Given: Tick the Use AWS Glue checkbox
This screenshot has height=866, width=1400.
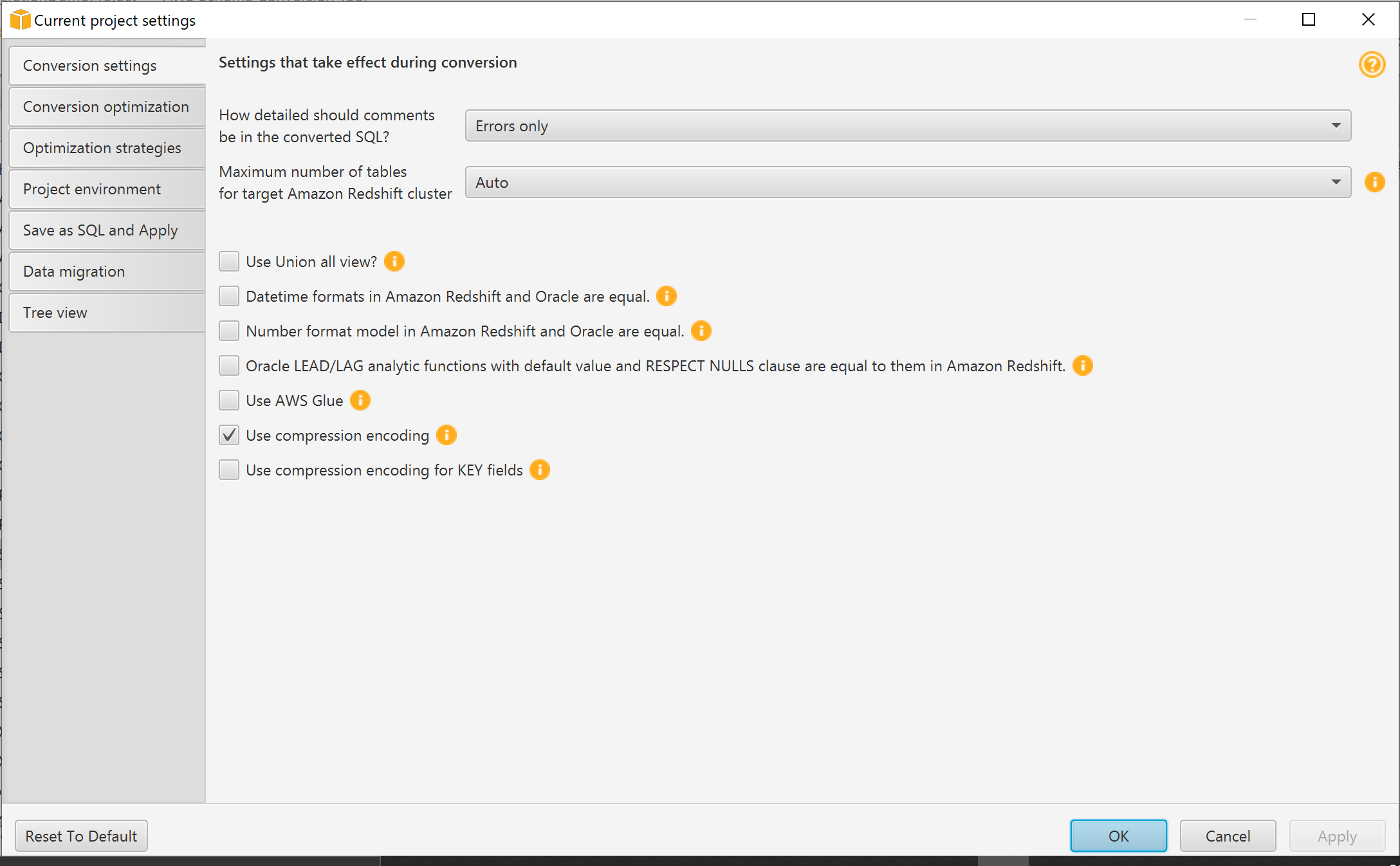Looking at the screenshot, I should (229, 400).
